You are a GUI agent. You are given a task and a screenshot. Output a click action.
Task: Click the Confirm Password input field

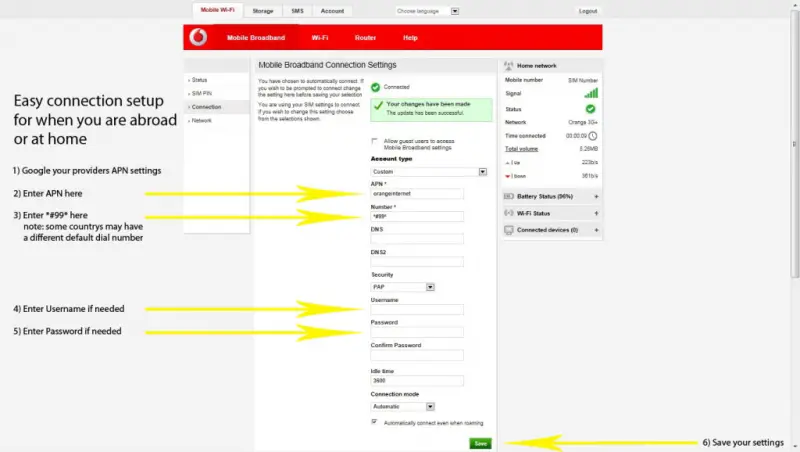pos(417,355)
